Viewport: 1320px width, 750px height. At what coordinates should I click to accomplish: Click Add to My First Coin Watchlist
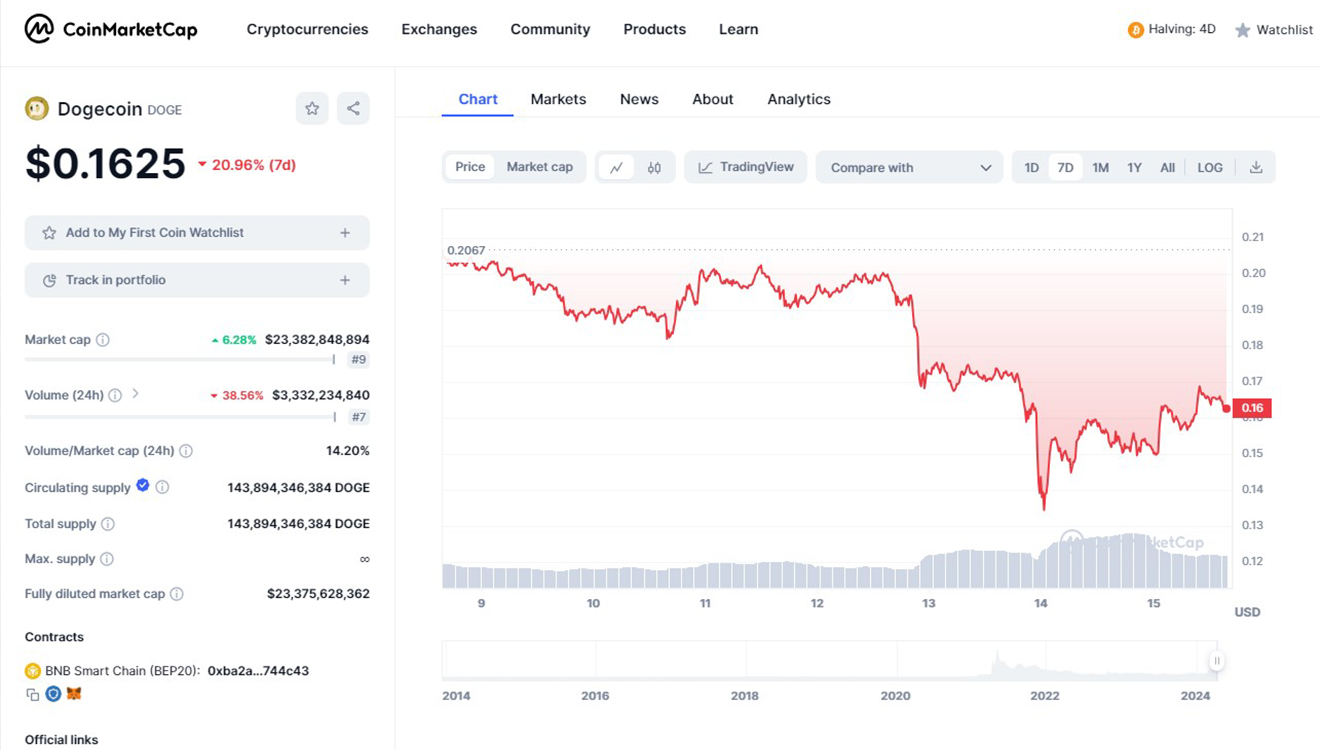tap(197, 233)
